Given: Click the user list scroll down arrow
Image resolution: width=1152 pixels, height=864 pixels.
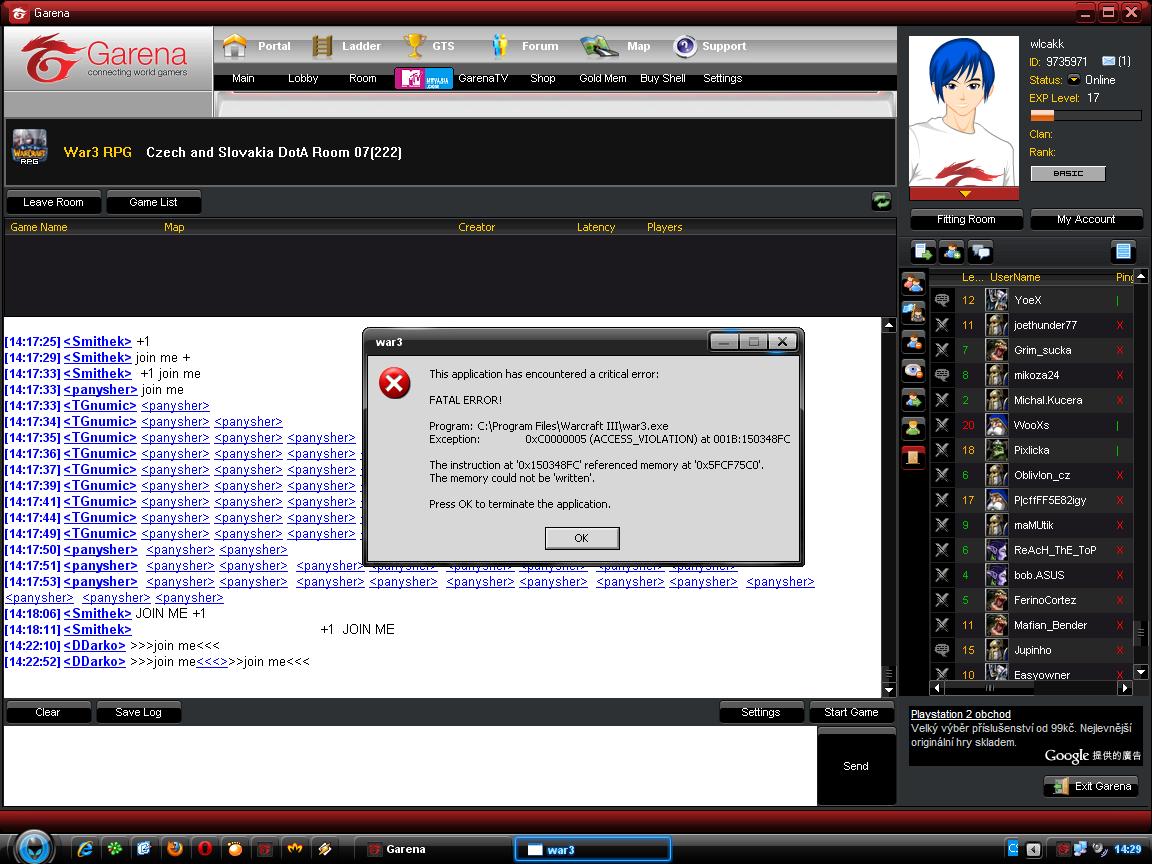Looking at the screenshot, I should click(1141, 672).
